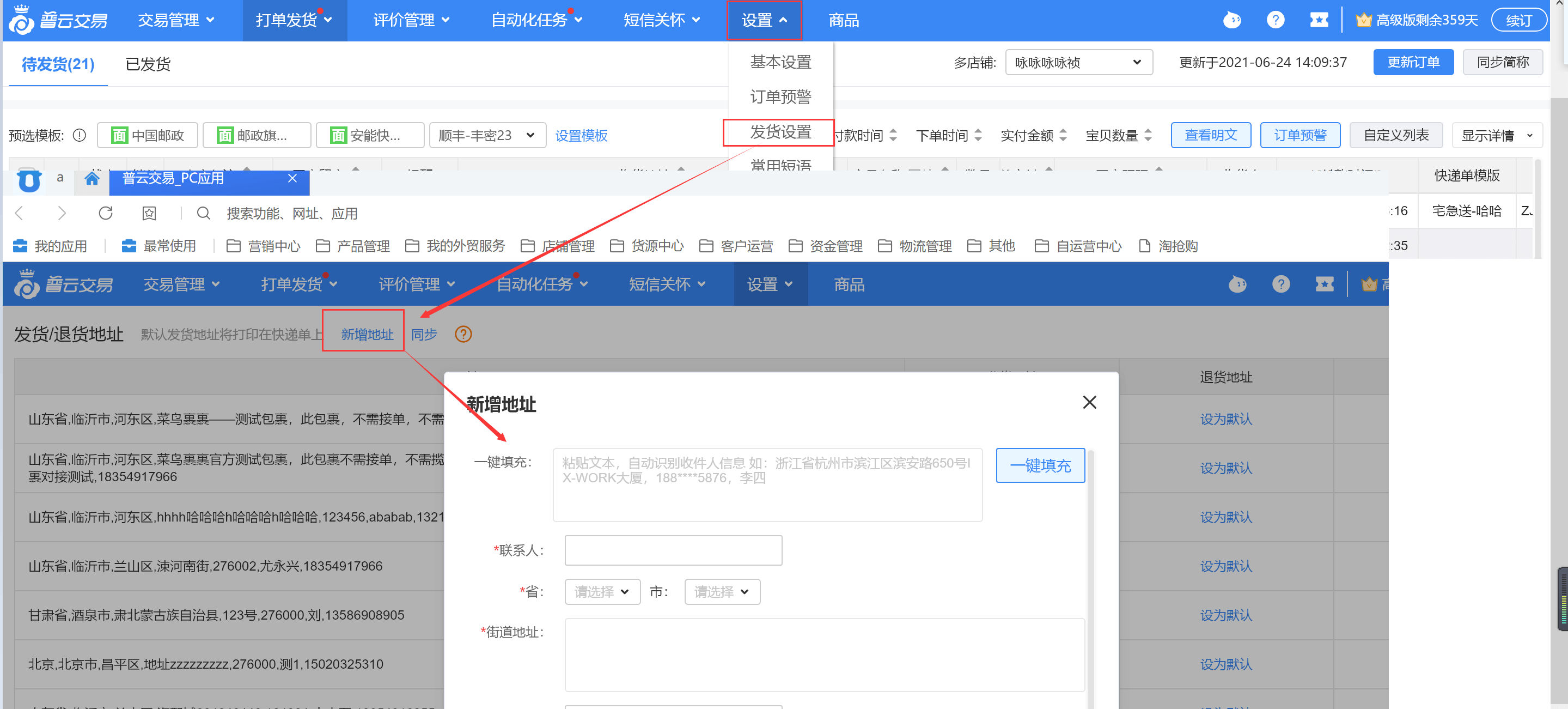
Task: Select 发货设置 from the settings menu
Action: tap(780, 132)
